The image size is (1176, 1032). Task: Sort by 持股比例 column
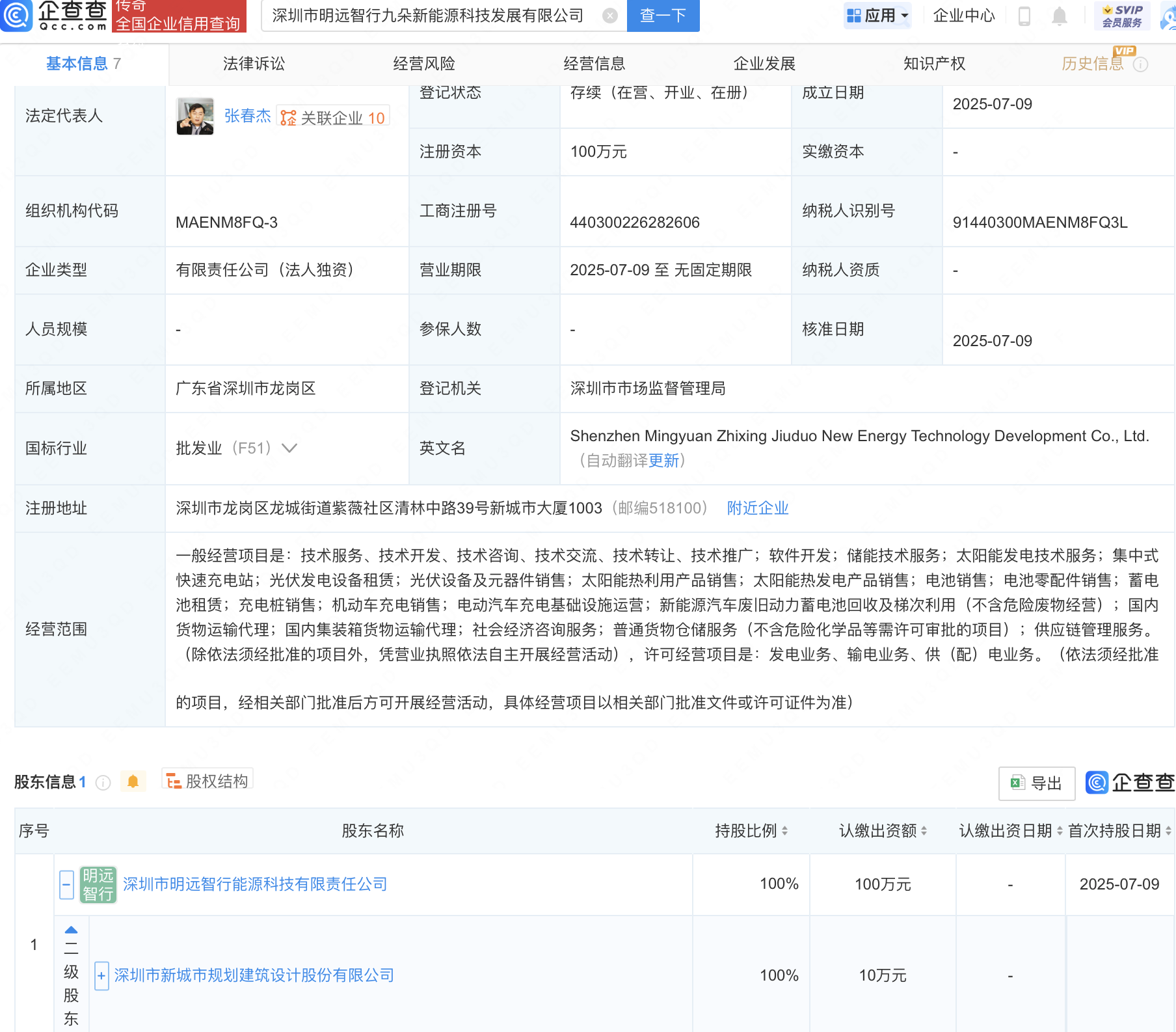(784, 831)
